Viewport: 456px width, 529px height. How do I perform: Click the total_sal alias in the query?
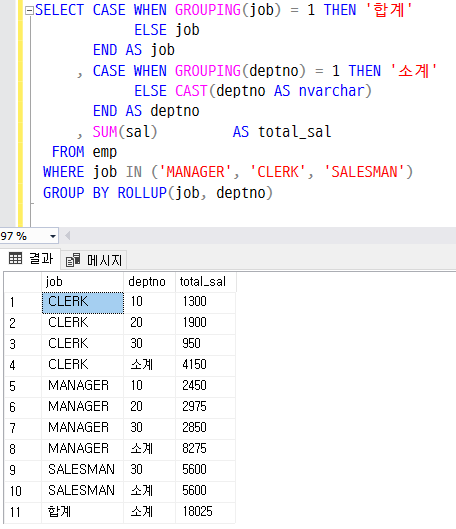(x=294, y=132)
